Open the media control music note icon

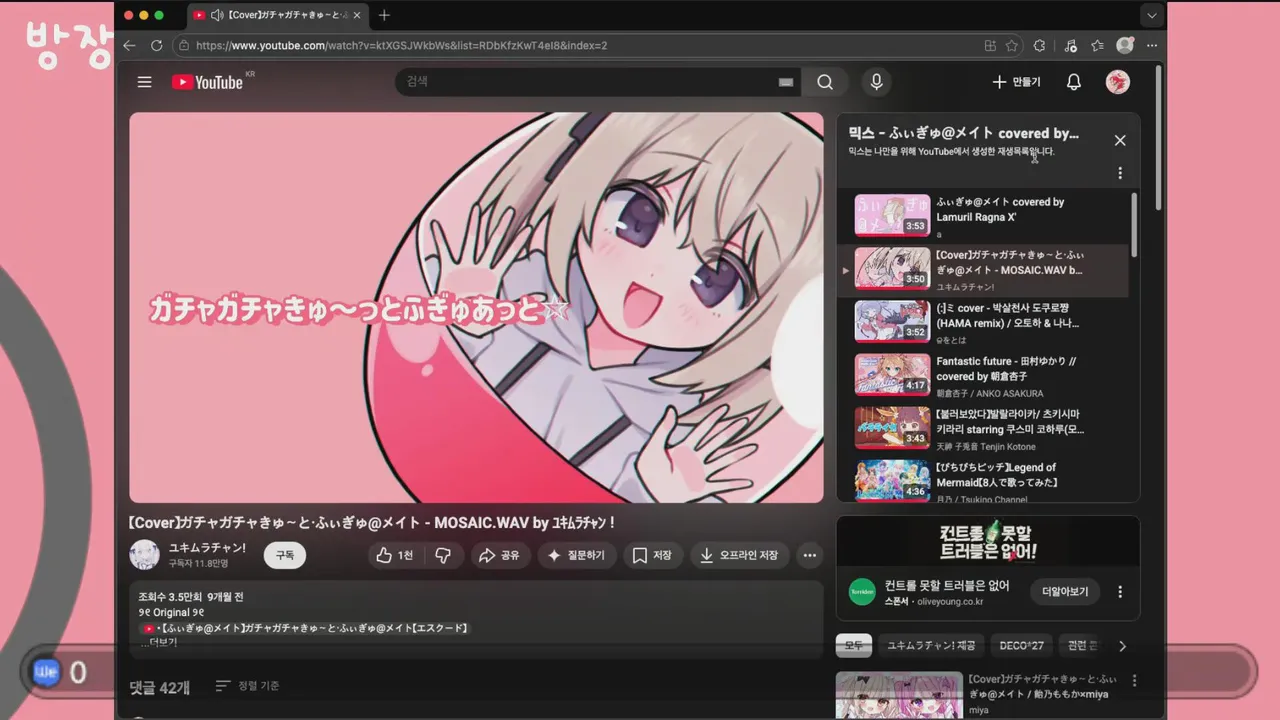click(x=1070, y=45)
